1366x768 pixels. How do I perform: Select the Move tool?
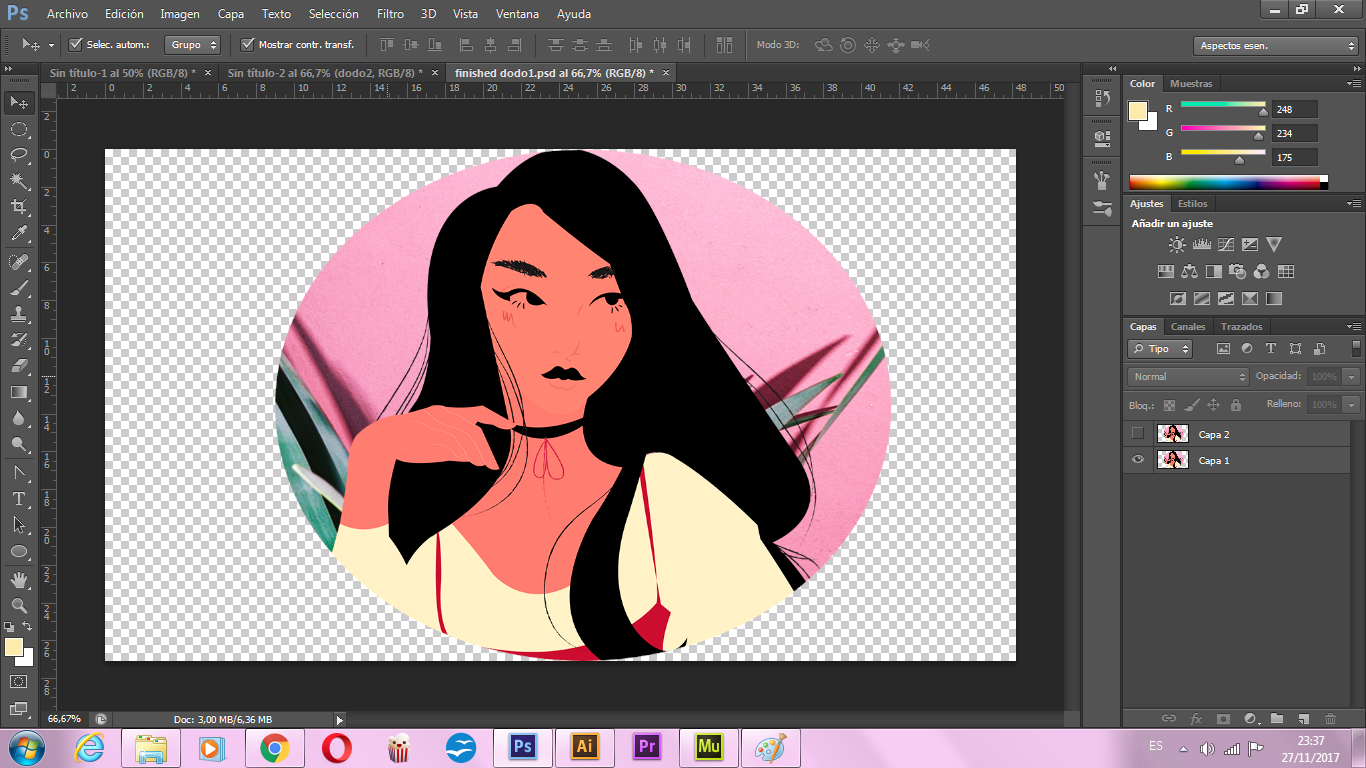pyautogui.click(x=19, y=102)
